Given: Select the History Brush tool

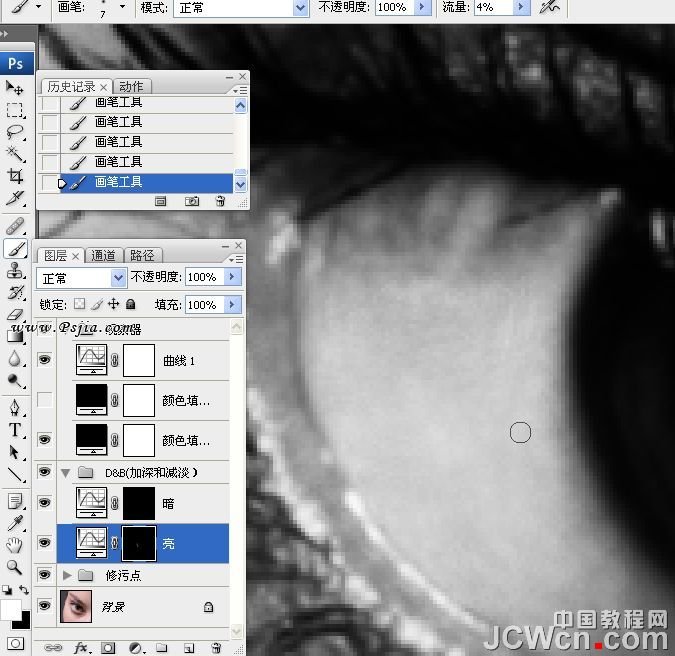Looking at the screenshot, I should pos(15,293).
